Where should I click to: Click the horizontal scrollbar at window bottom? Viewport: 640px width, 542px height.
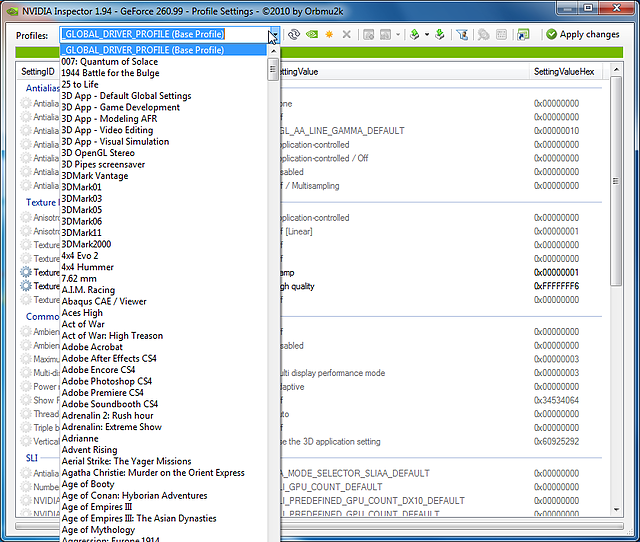coord(319,526)
